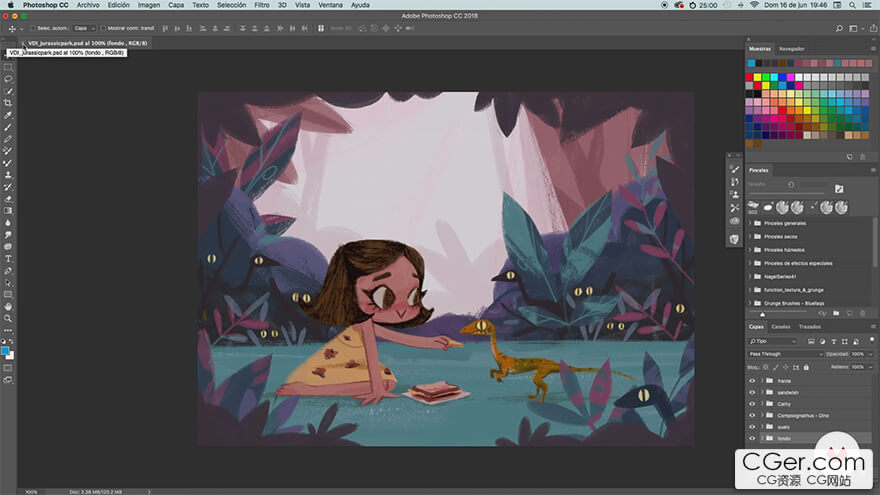Open the Pass Through blend mode dropdown
This screenshot has width=880, height=495.
coord(785,354)
